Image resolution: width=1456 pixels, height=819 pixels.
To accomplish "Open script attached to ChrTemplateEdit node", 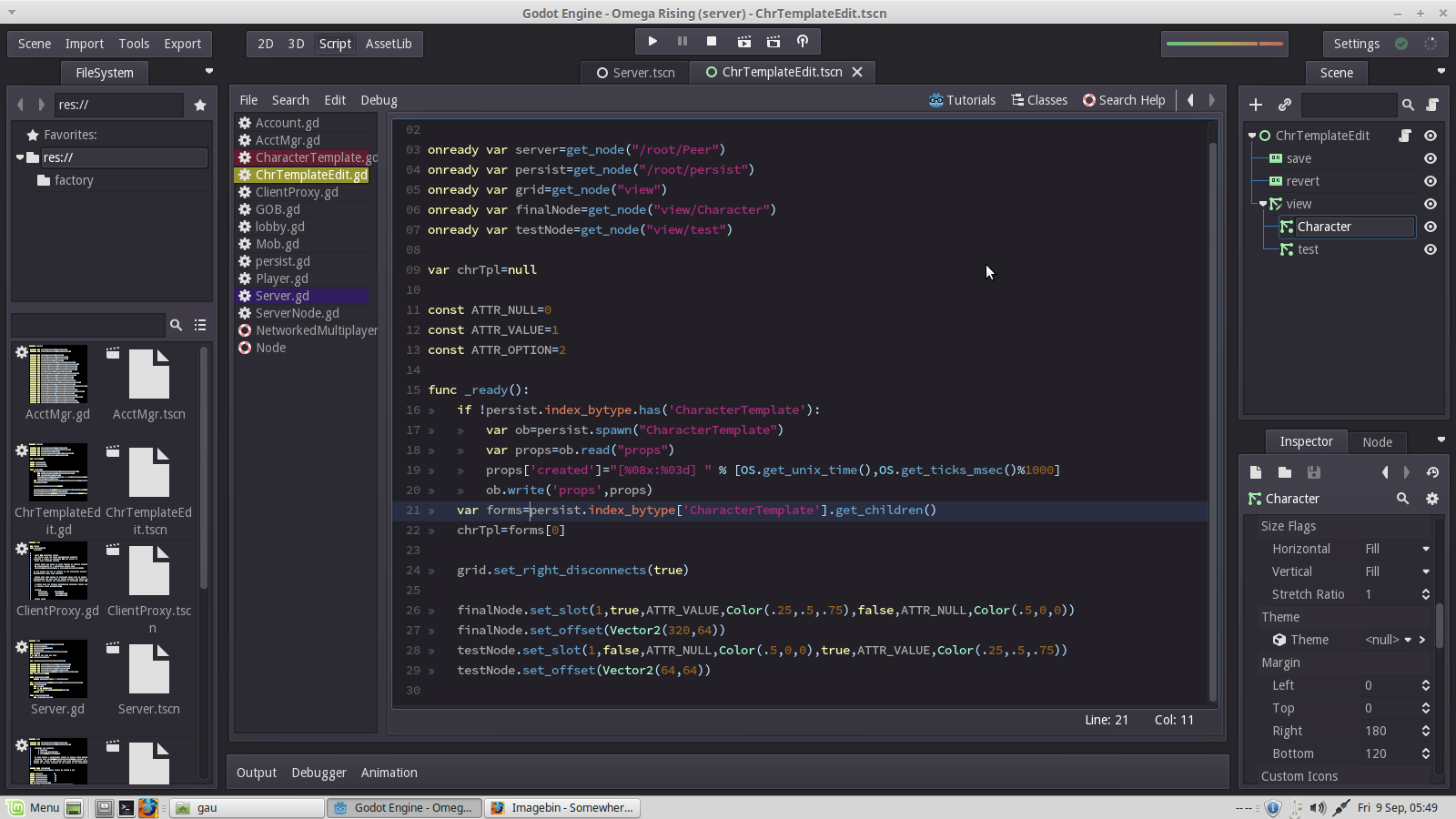I will 1405,136.
